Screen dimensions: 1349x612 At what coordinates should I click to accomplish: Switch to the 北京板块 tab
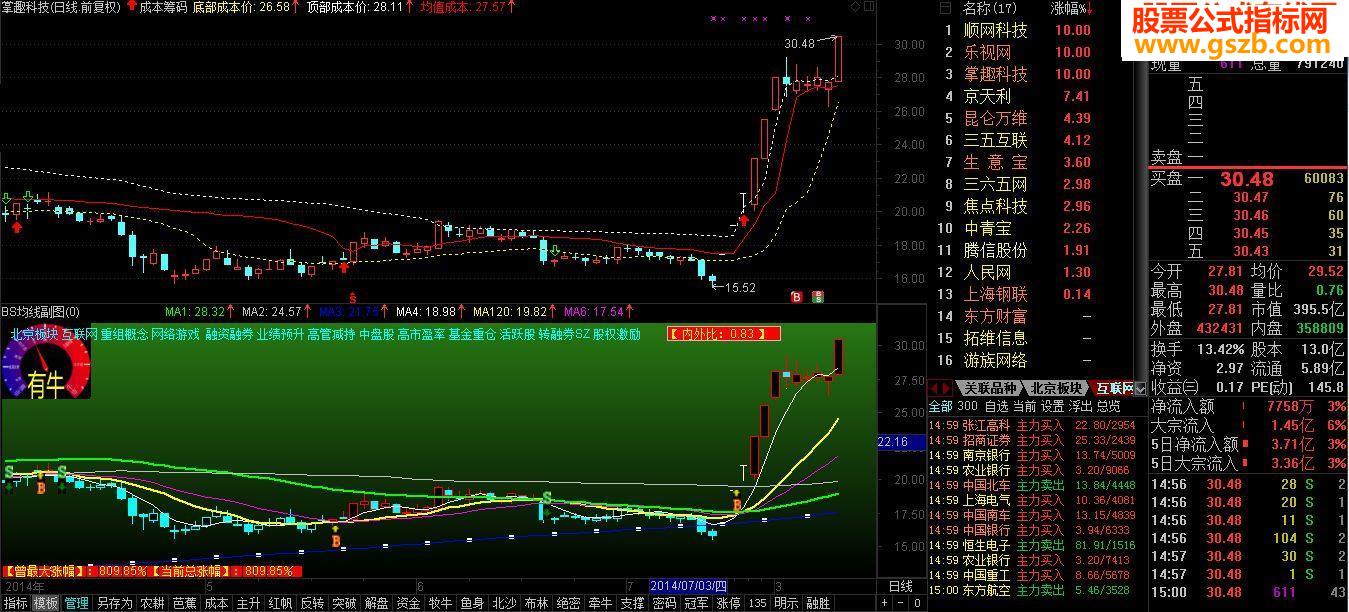pyautogui.click(x=1056, y=388)
